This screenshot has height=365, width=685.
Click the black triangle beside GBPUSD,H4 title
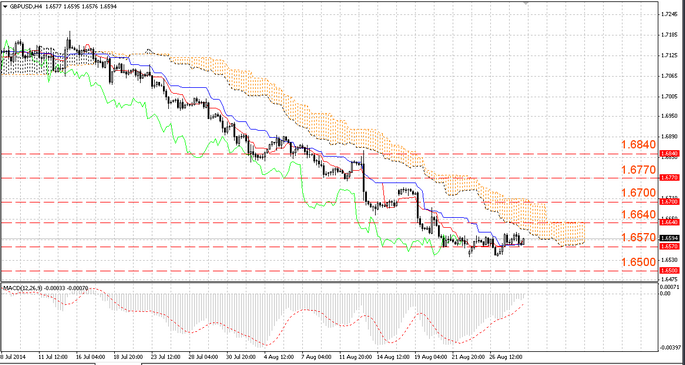[x=5, y=7]
